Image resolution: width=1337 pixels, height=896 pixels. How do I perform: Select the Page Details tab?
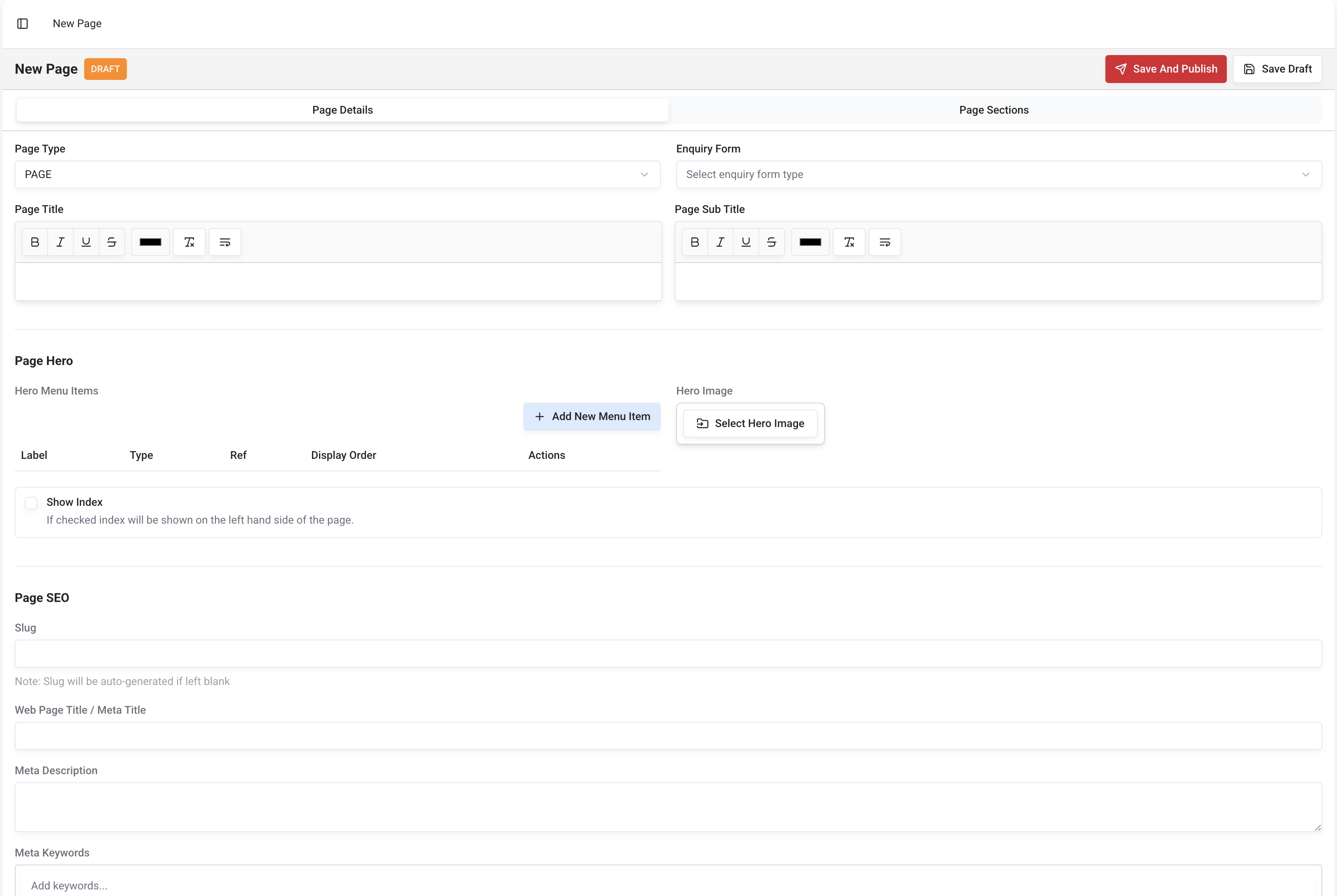coord(342,110)
